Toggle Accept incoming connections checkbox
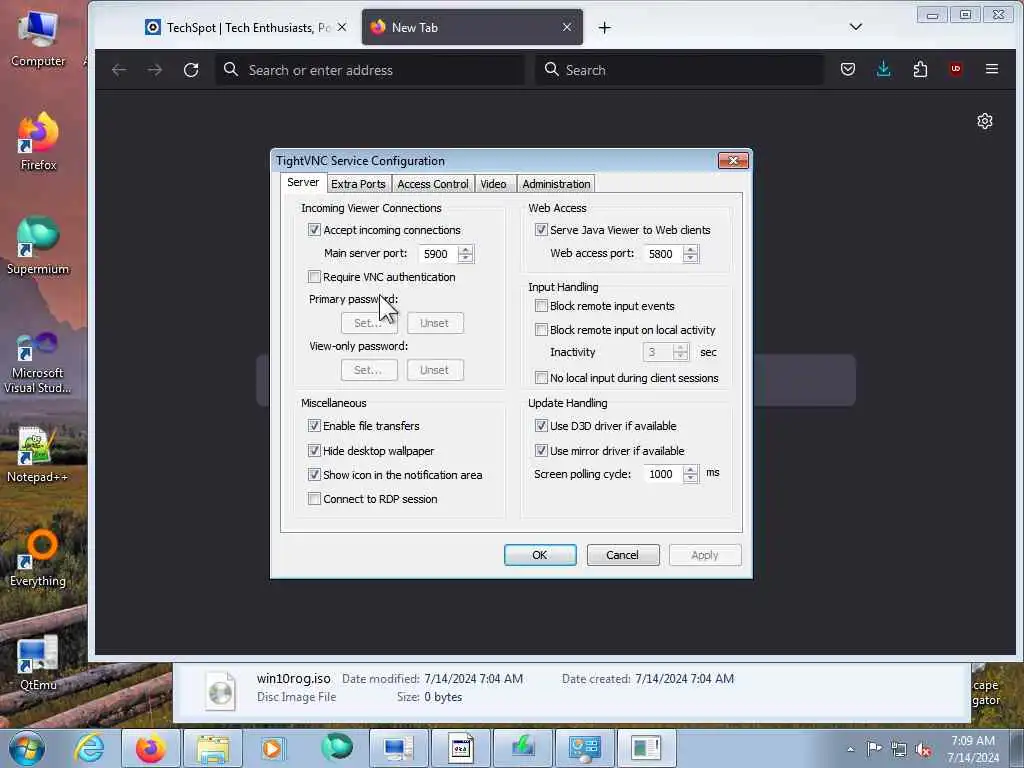This screenshot has width=1024, height=768. pos(314,230)
